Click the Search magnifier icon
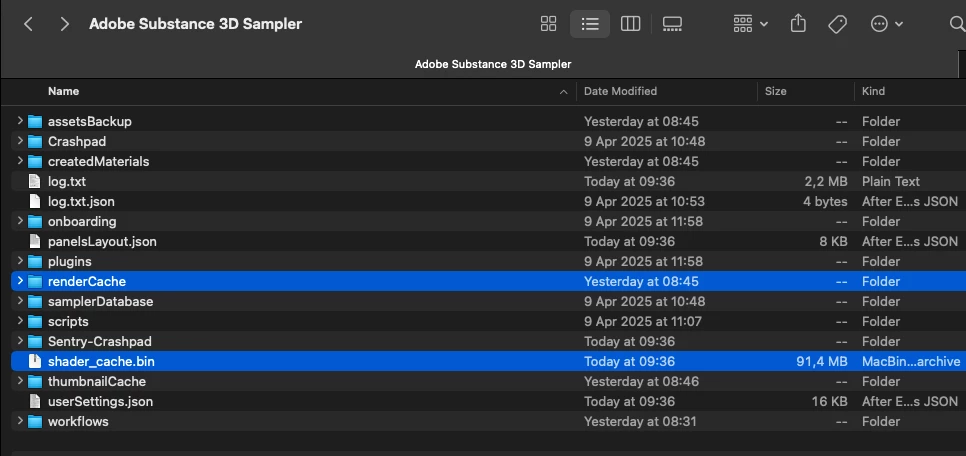966x456 pixels. (x=958, y=24)
